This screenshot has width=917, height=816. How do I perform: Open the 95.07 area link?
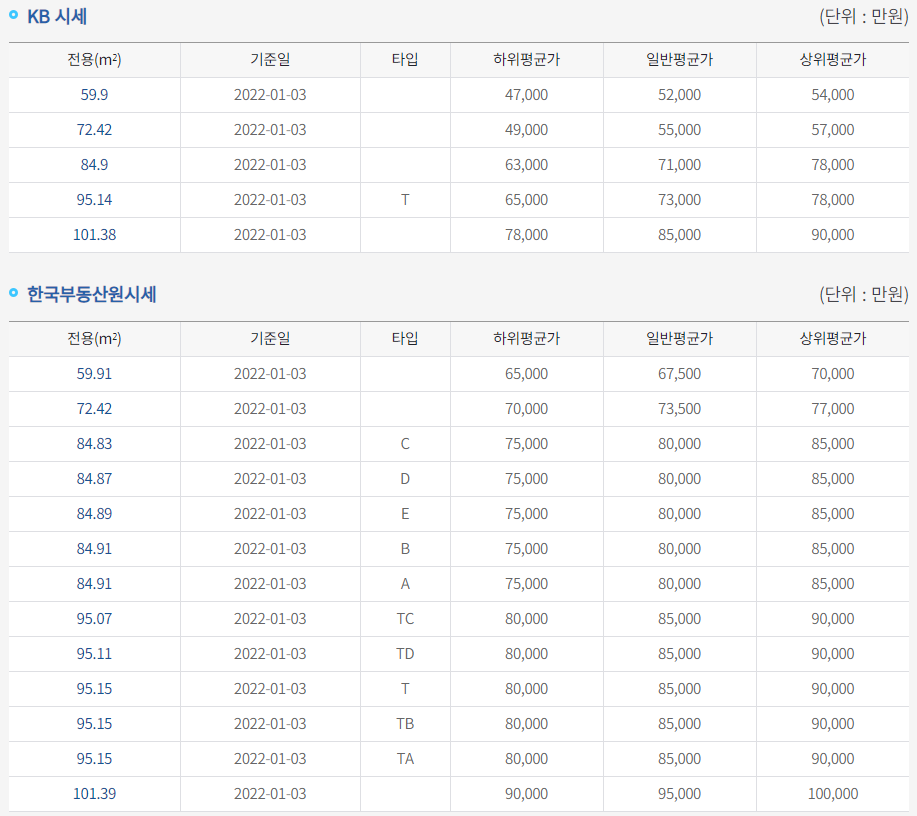94,619
